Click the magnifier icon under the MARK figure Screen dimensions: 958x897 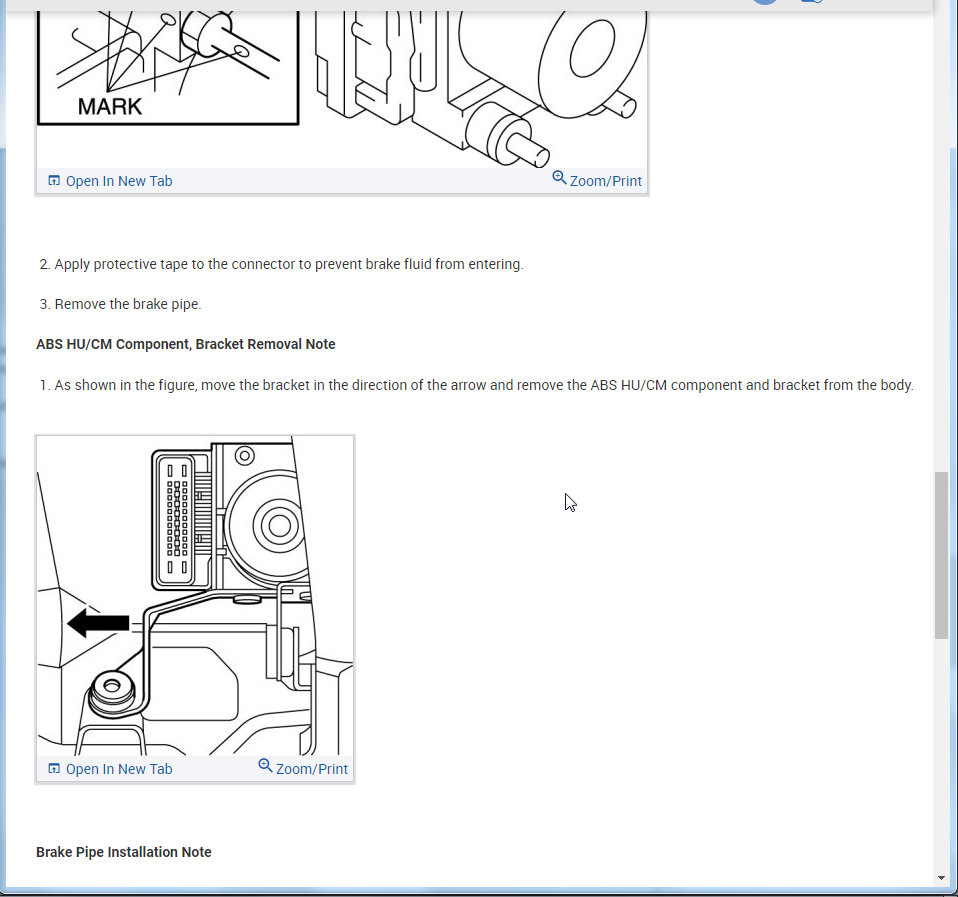pyautogui.click(x=559, y=178)
